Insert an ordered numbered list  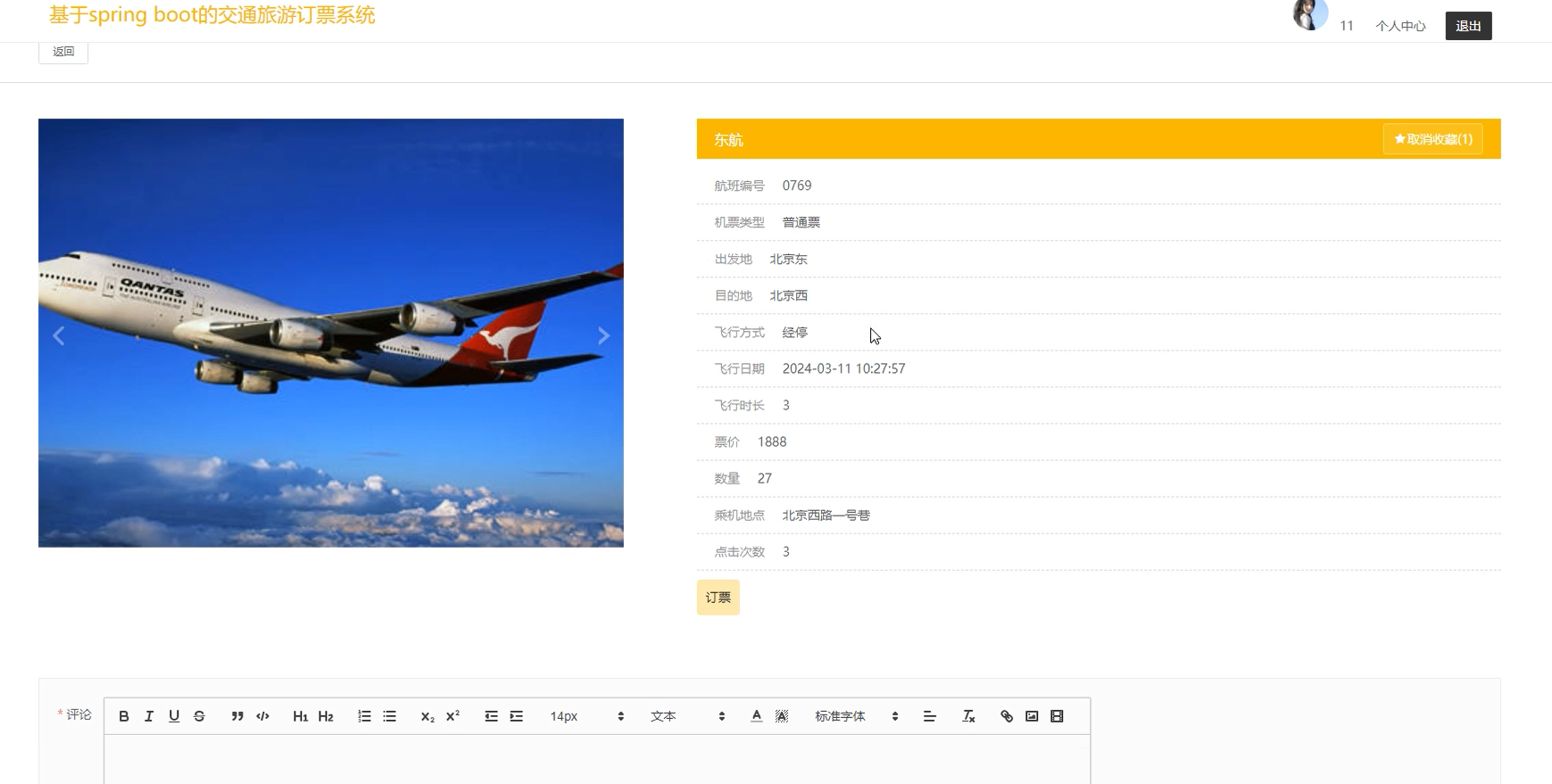[364, 716]
